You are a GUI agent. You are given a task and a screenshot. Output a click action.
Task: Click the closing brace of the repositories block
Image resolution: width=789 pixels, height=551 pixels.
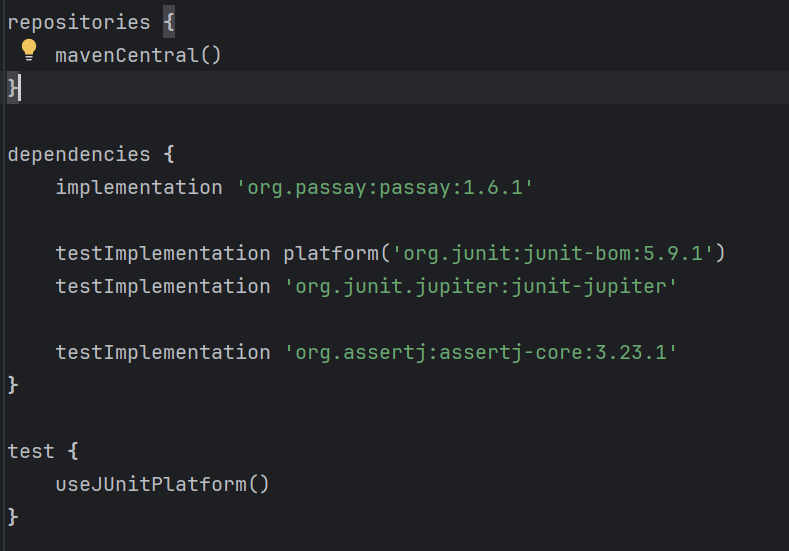point(13,89)
